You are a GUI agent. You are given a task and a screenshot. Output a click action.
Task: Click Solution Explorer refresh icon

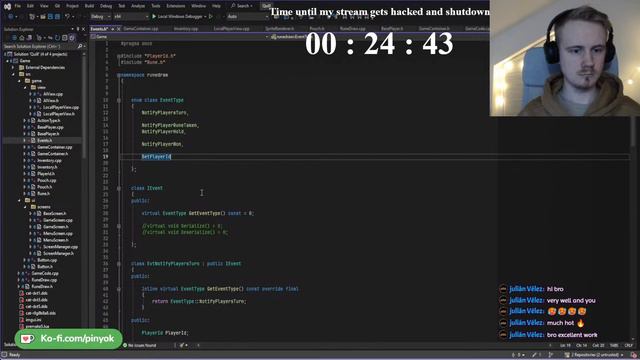57,38
